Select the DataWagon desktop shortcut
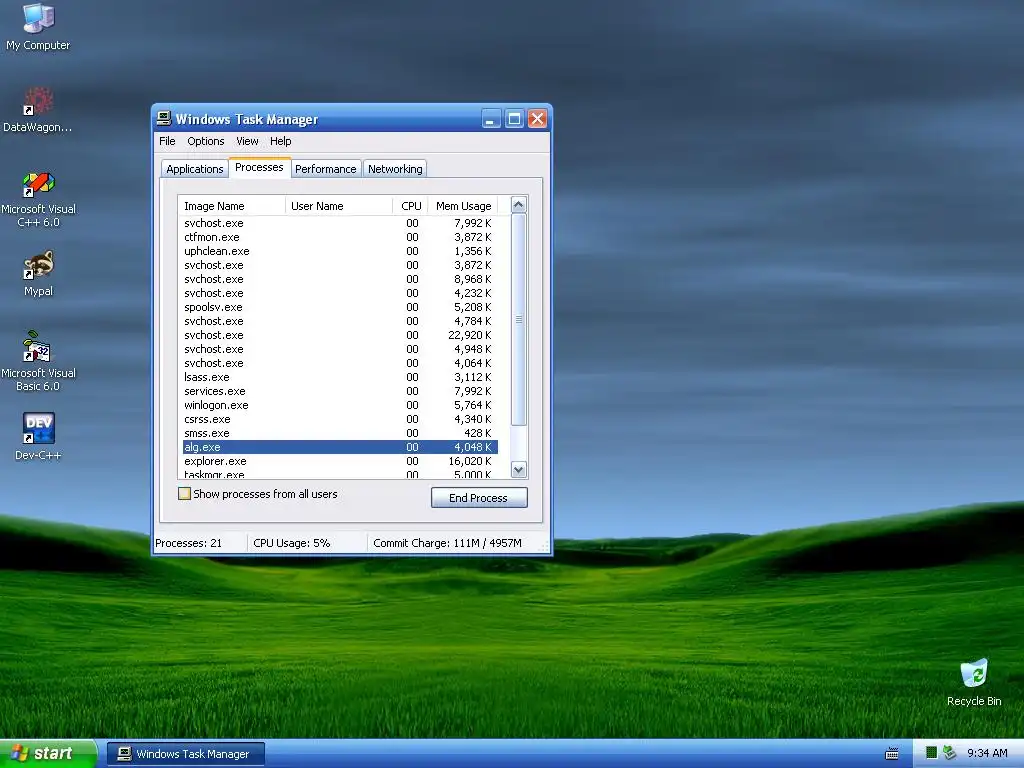 [38, 110]
